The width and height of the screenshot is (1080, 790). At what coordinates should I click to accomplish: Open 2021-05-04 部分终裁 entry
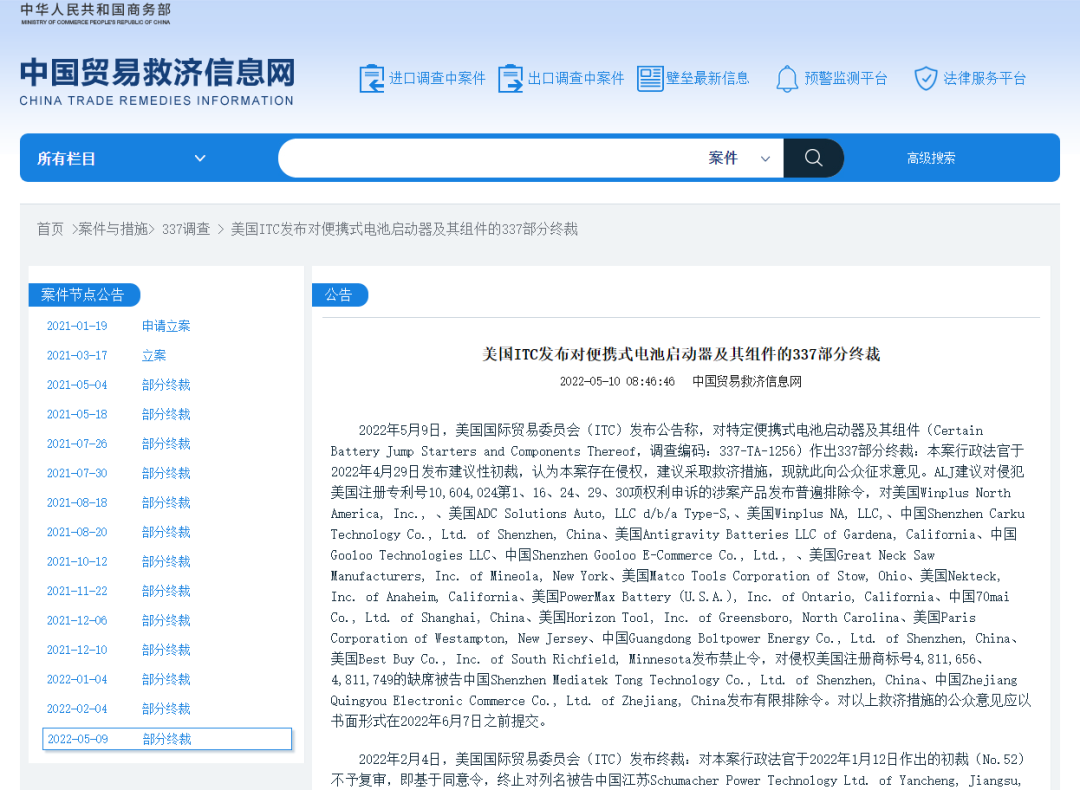(x=118, y=385)
